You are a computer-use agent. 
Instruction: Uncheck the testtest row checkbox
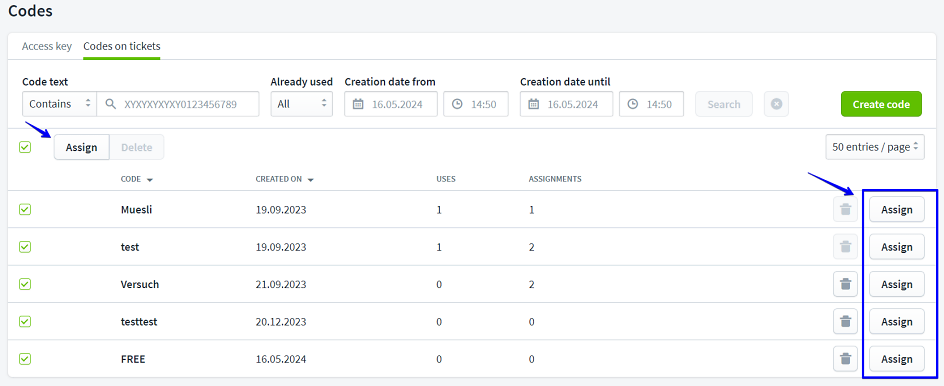25,322
